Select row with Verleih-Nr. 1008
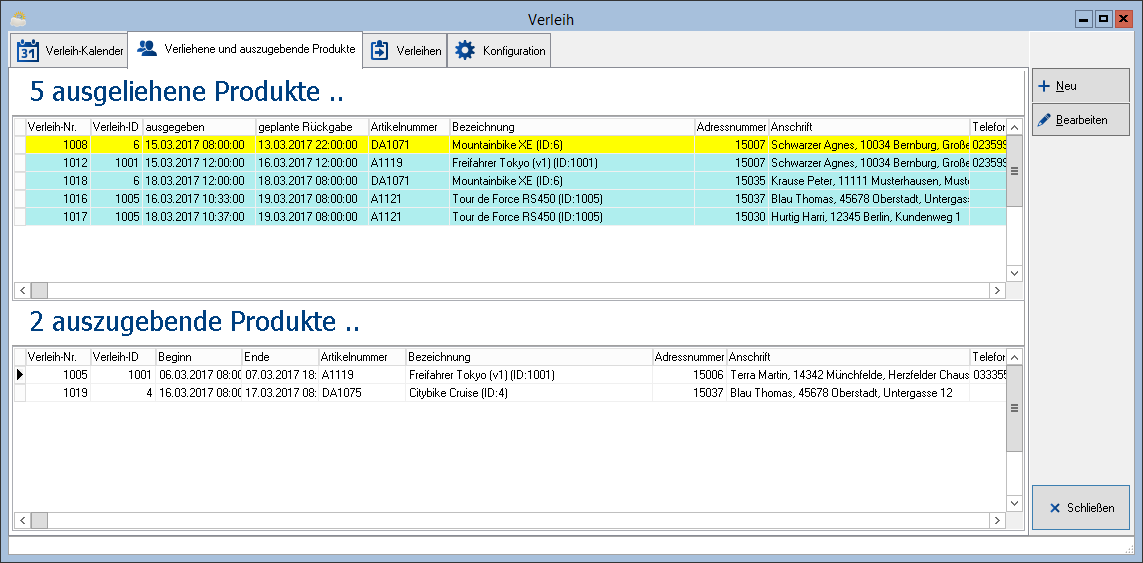The image size is (1143, 563). [x=510, y=144]
